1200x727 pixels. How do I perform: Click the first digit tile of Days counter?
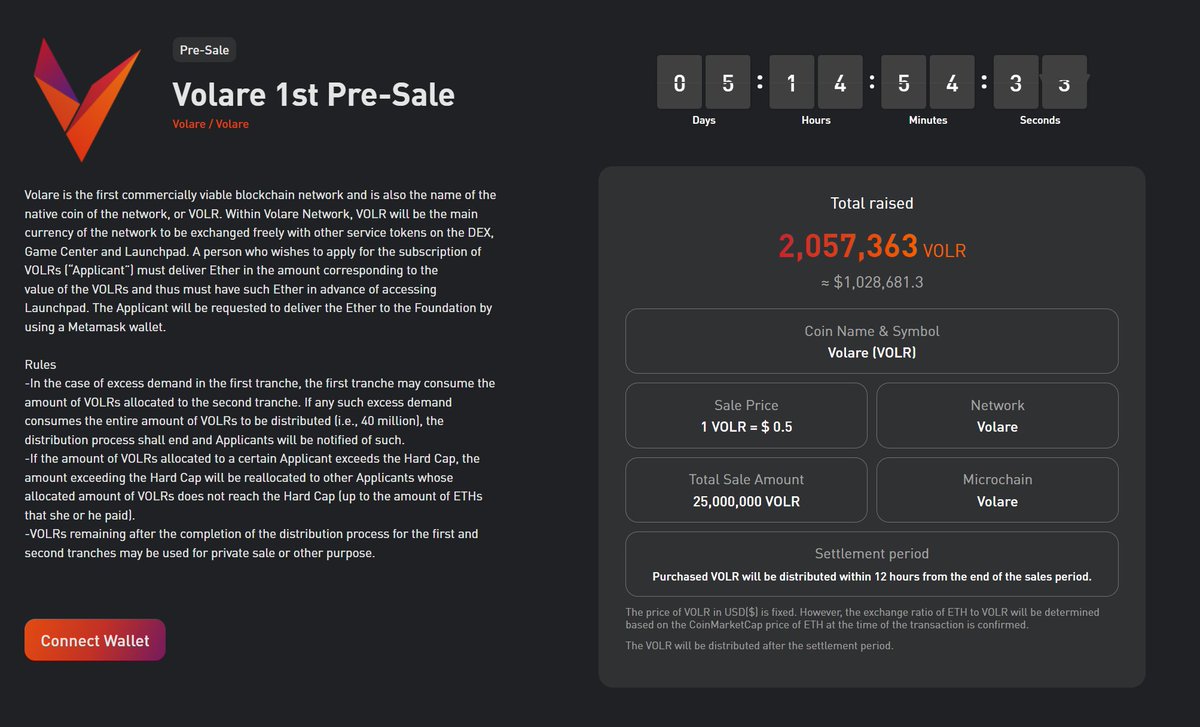pyautogui.click(x=679, y=83)
